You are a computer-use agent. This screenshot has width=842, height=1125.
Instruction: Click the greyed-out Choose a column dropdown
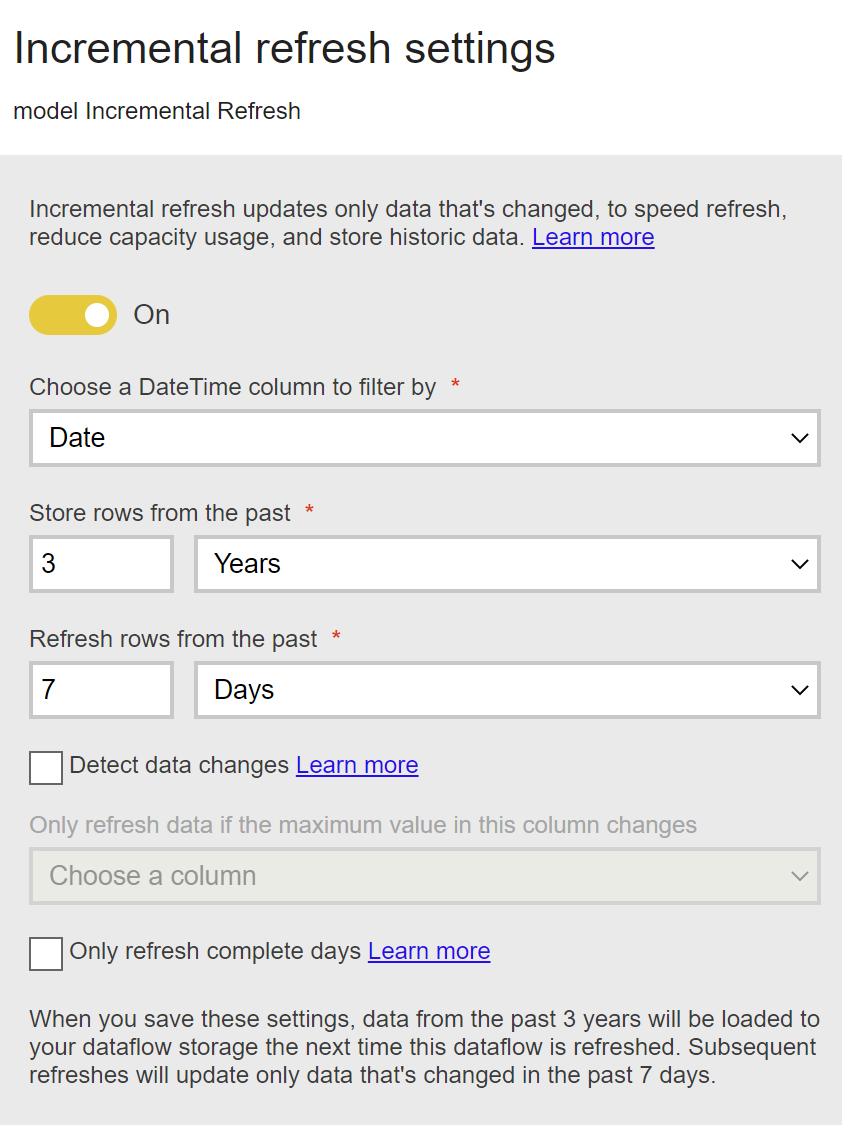[x=424, y=876]
